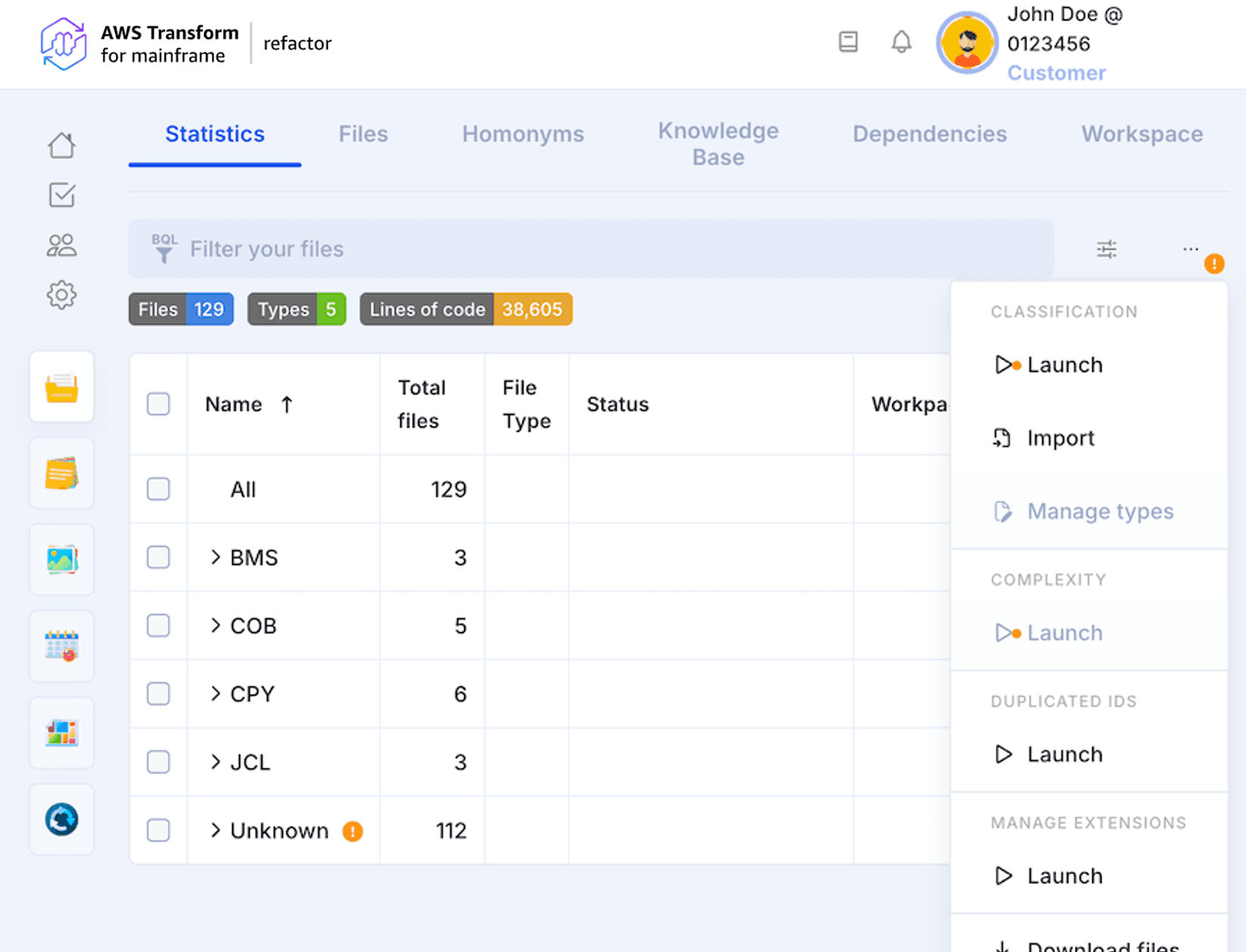Viewport: 1246px width, 952px height.
Task: Expand the BMS file group
Action: 215,557
